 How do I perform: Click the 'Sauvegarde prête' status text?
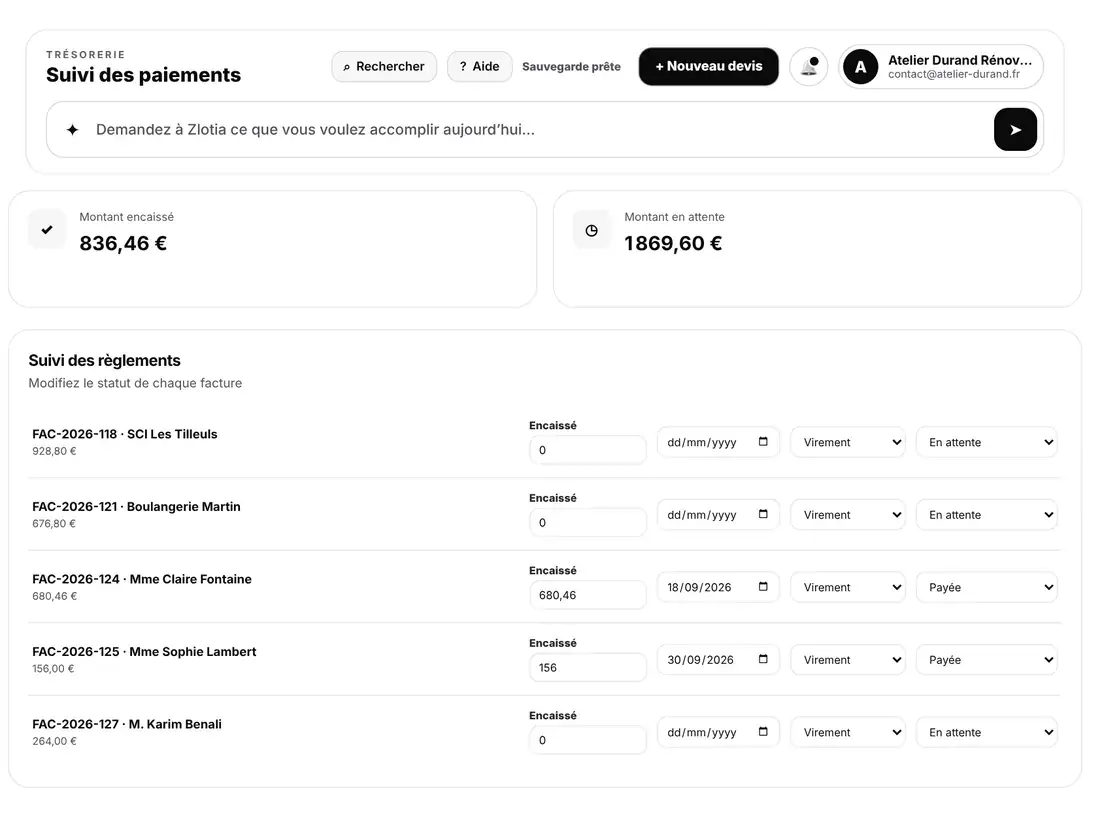[572, 67]
